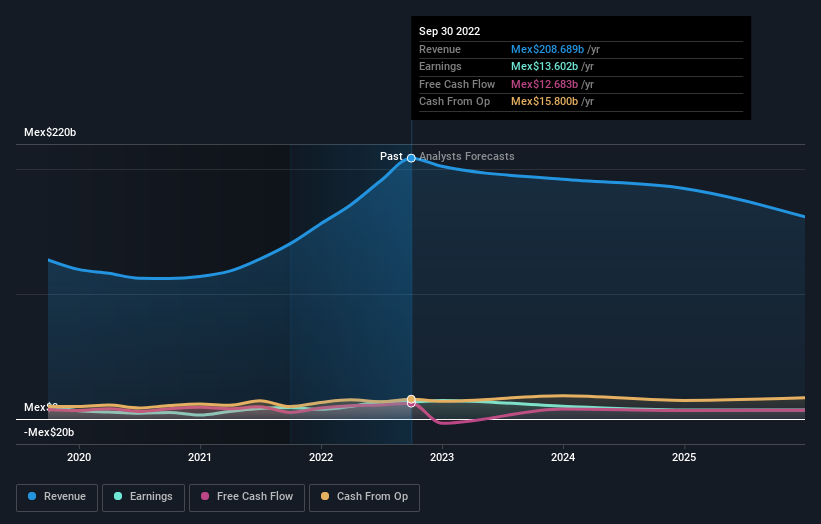821x524 pixels.
Task: Click the 2024 x-axis label
Action: coord(563,458)
